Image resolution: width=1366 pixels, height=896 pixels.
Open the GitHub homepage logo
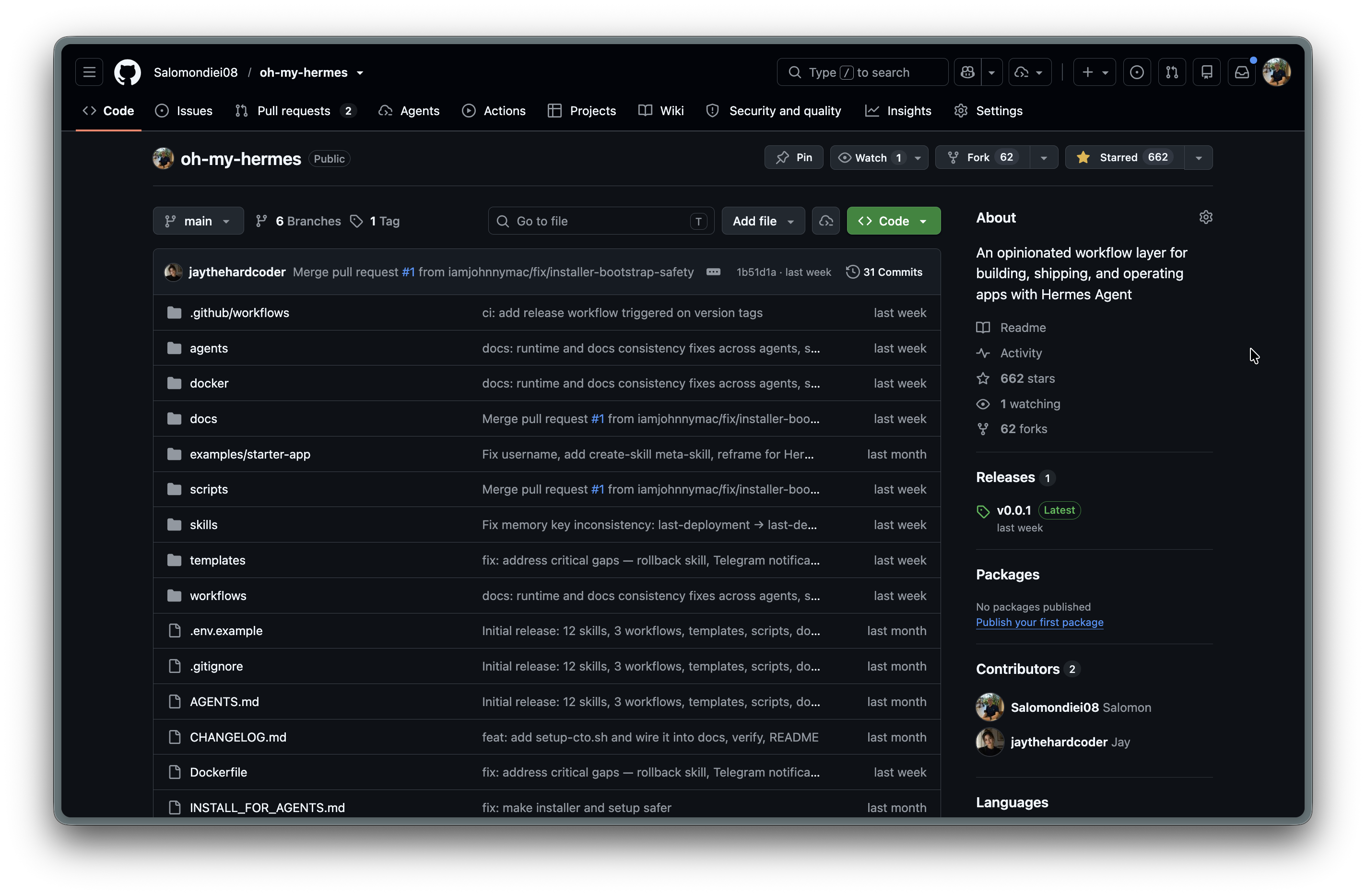[128, 72]
